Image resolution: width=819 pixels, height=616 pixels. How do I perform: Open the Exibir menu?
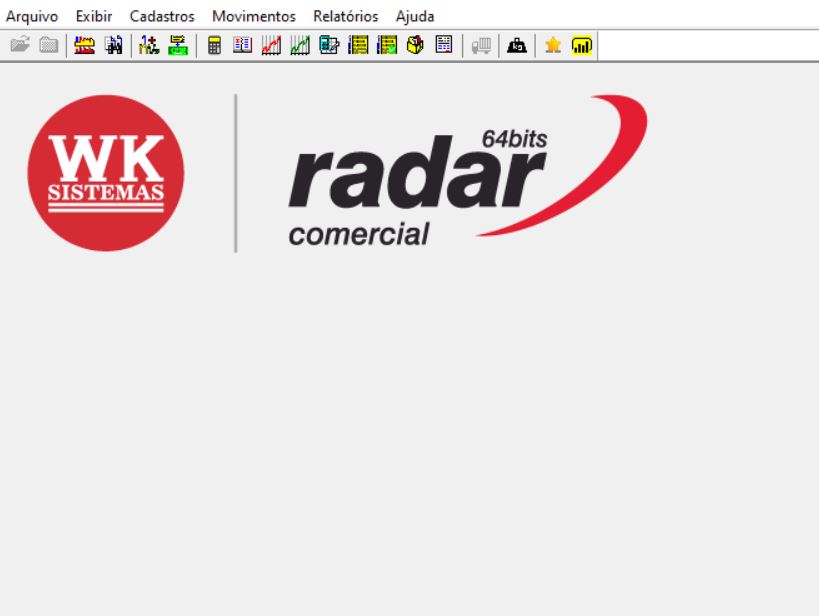tap(94, 16)
